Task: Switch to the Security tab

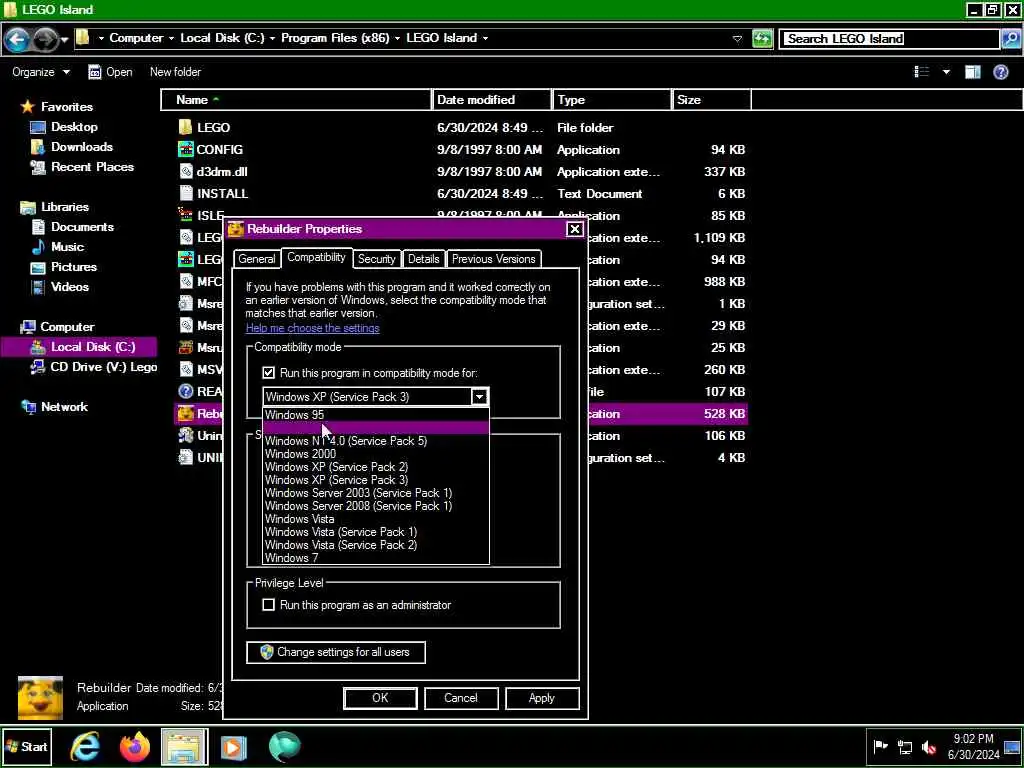Action: 377,259
